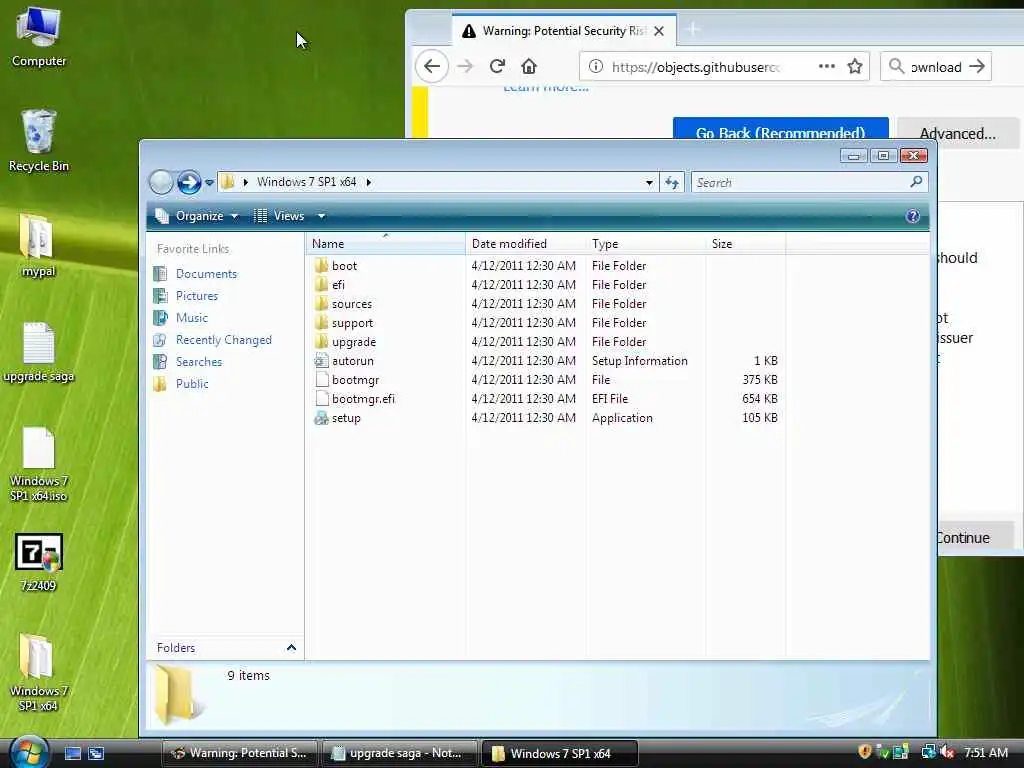Click Firefox reload button

[497, 66]
